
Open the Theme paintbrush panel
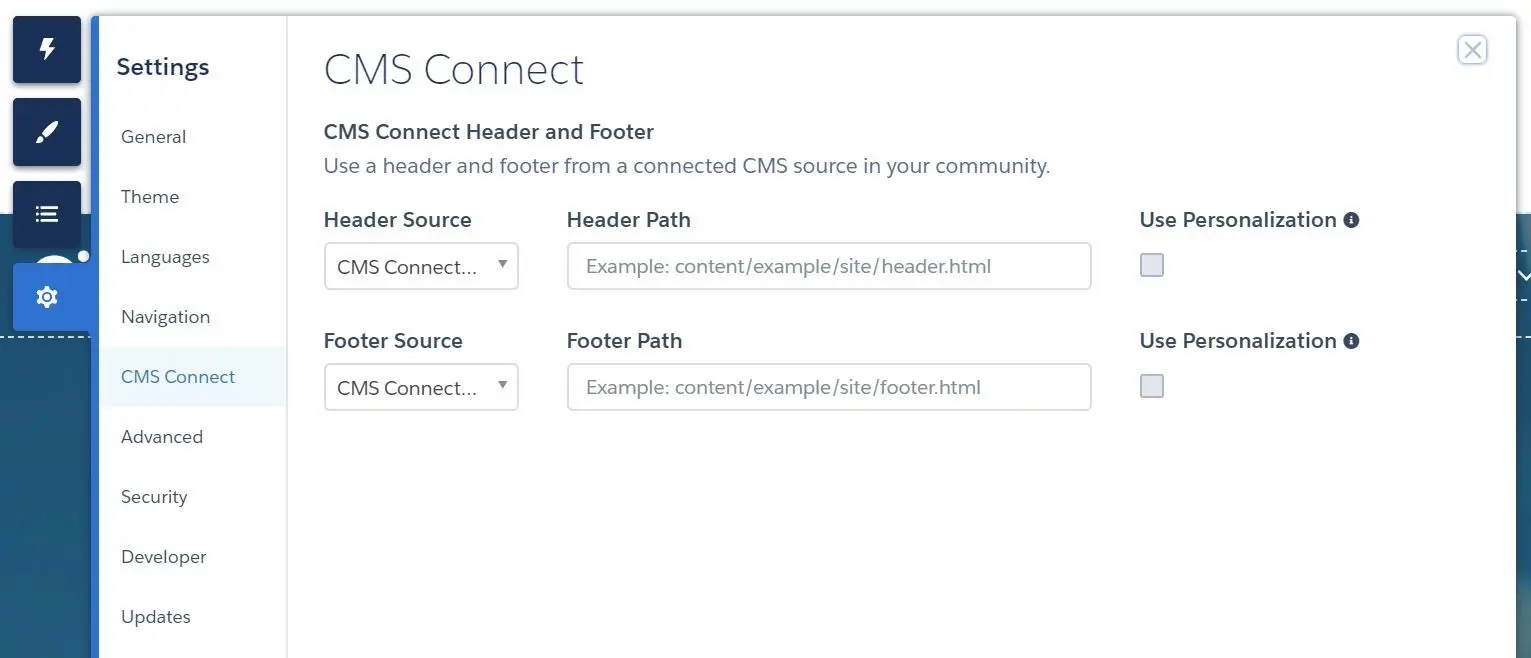47,132
